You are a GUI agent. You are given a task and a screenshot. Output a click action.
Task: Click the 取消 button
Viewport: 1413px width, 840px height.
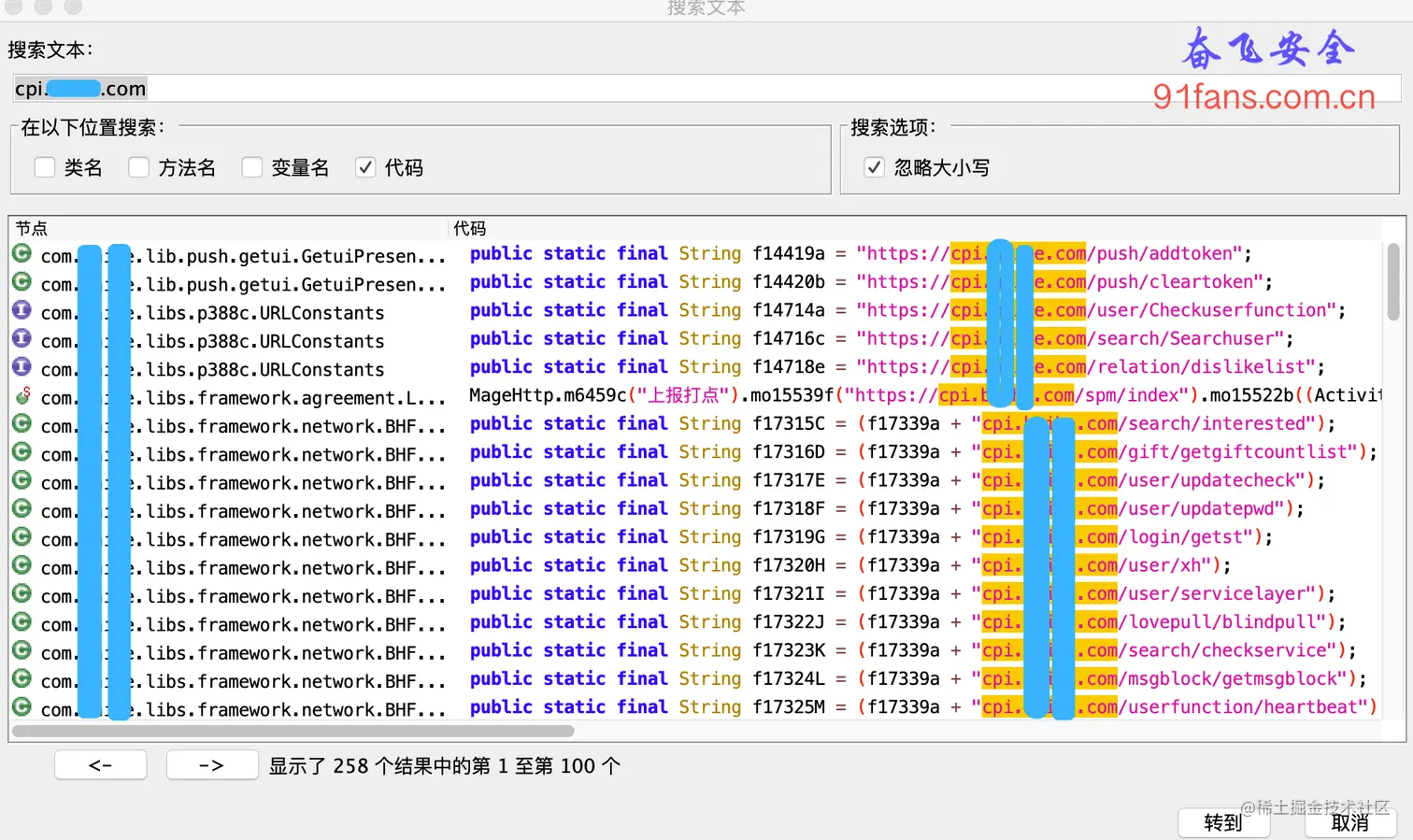[x=1350, y=822]
